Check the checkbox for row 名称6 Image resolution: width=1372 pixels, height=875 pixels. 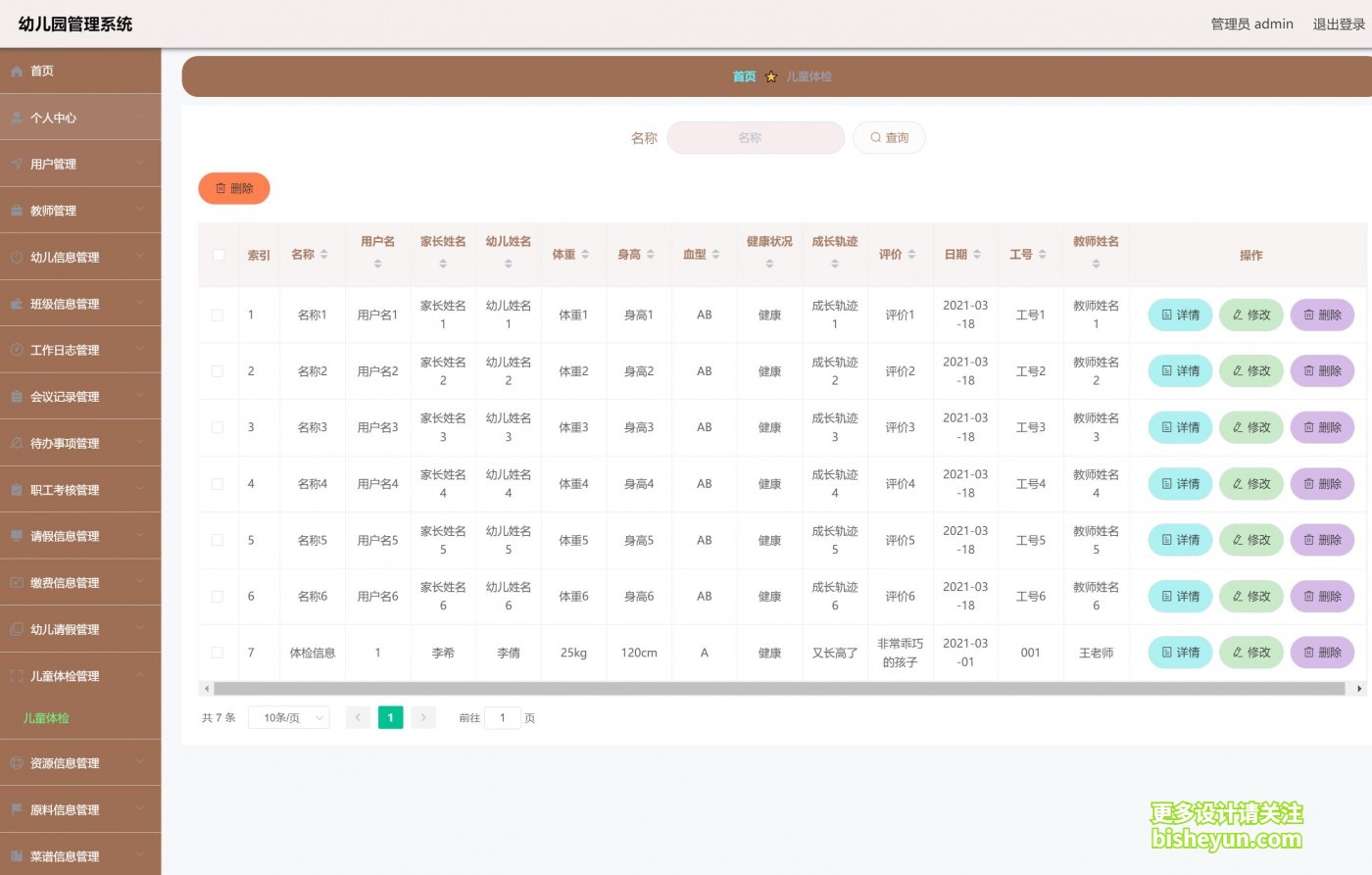tap(218, 597)
